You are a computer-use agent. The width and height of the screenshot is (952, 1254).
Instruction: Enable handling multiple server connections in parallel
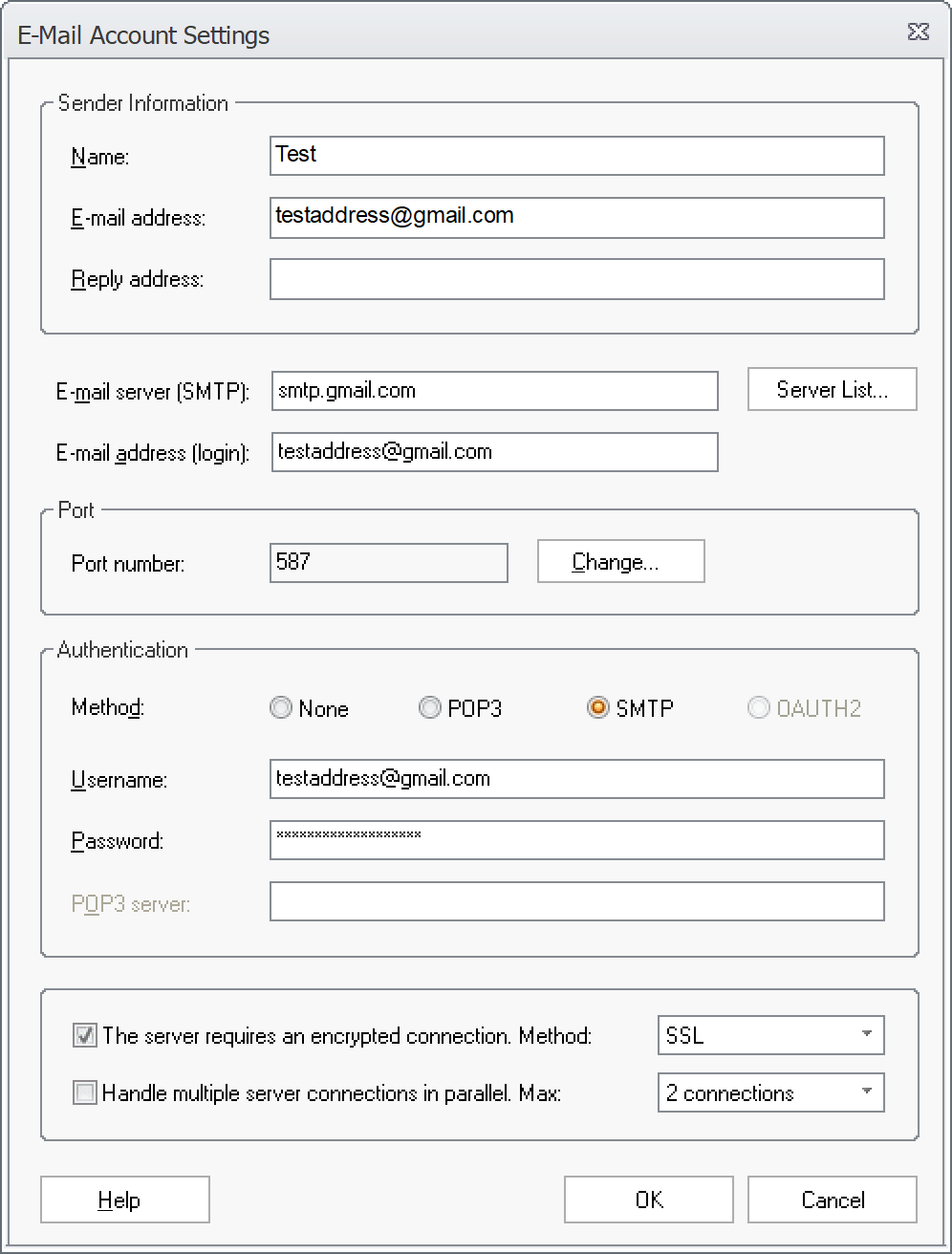coord(84,1092)
